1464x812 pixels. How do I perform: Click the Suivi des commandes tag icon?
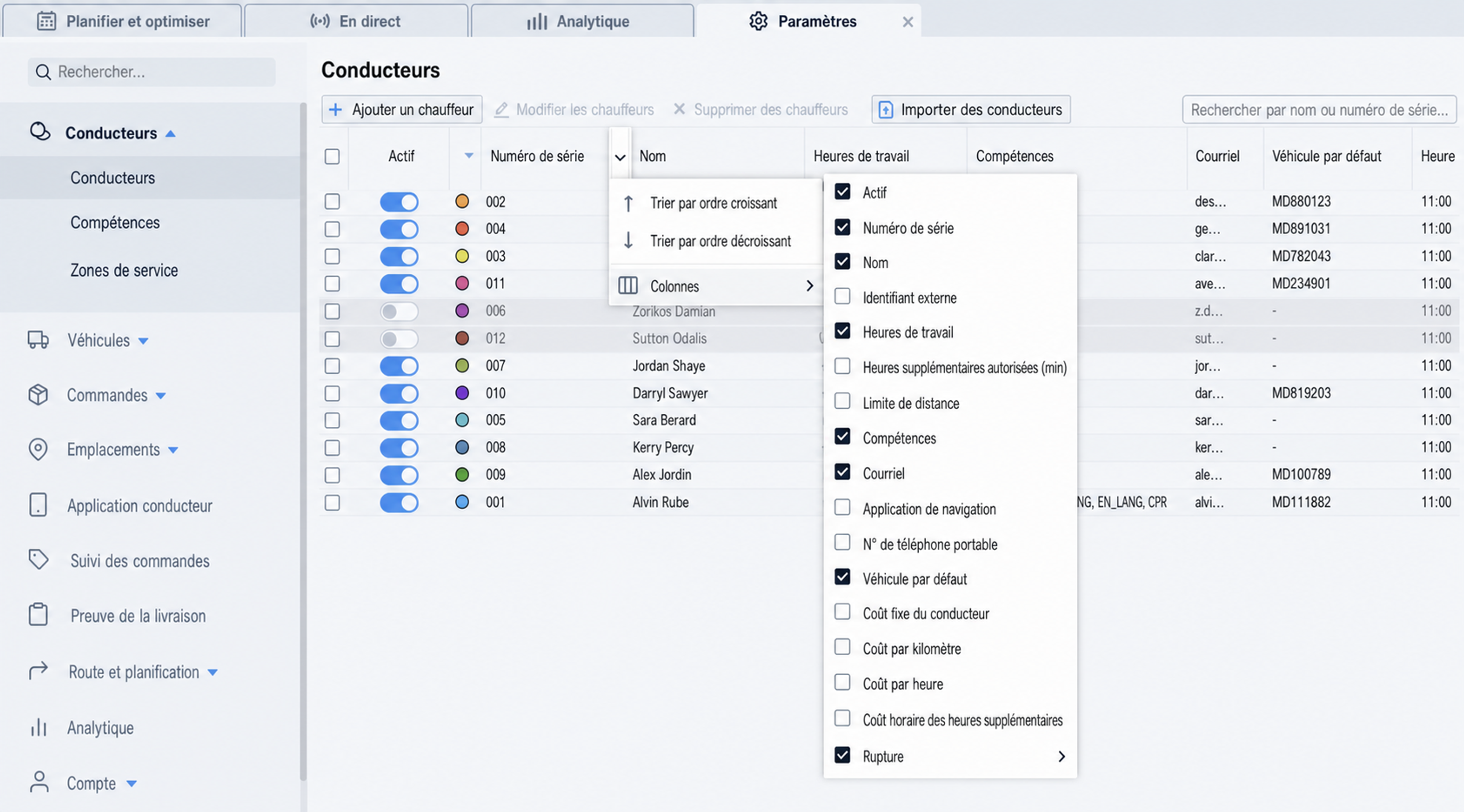38,560
